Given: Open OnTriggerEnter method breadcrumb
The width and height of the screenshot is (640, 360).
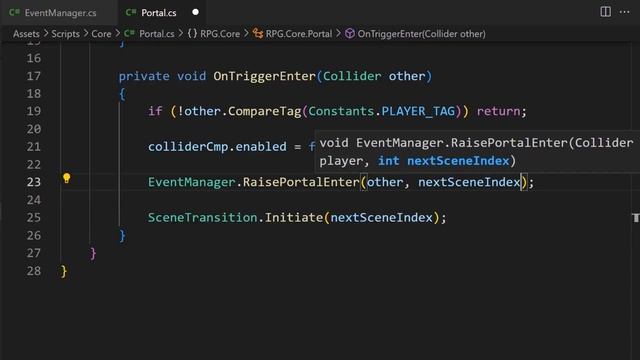Looking at the screenshot, I should [422, 34].
